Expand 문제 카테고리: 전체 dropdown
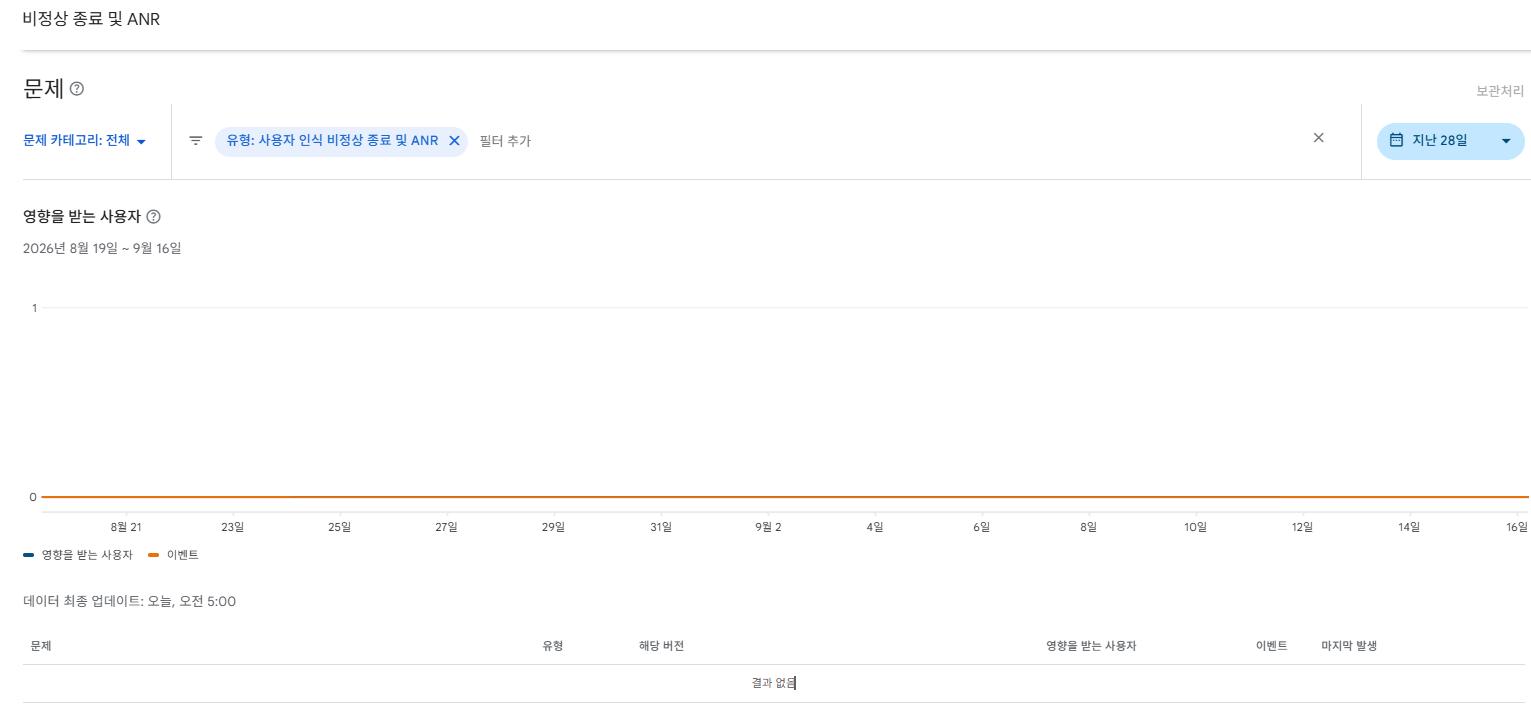The height and width of the screenshot is (719, 1531). [85, 141]
